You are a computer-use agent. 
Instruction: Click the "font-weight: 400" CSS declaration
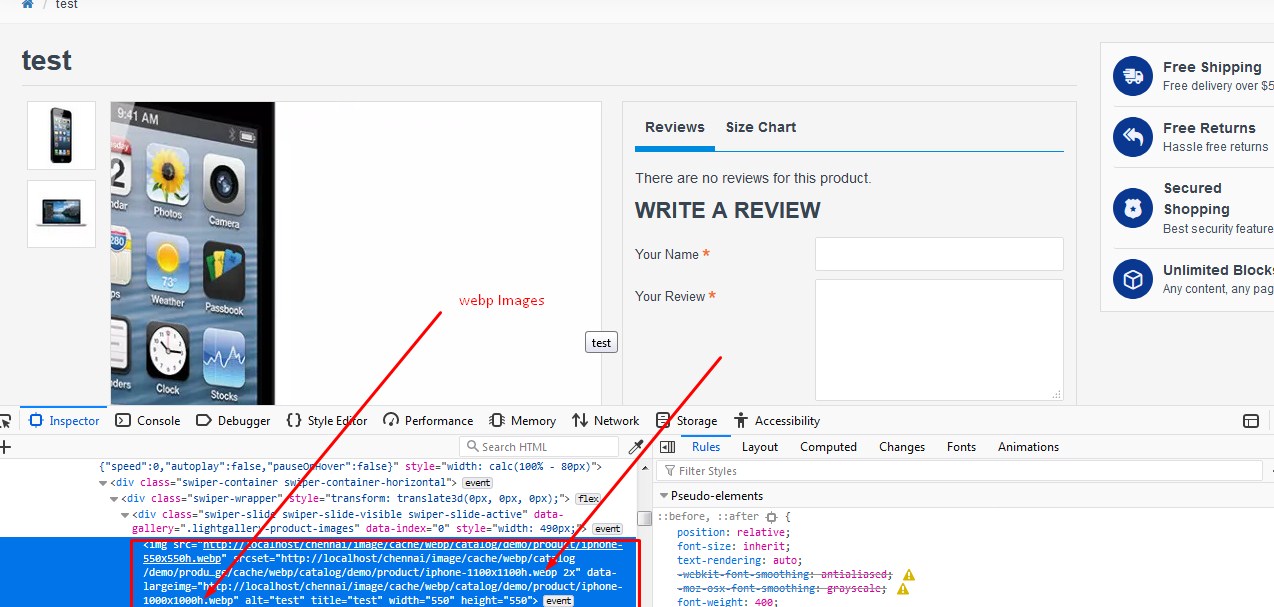tap(728, 602)
